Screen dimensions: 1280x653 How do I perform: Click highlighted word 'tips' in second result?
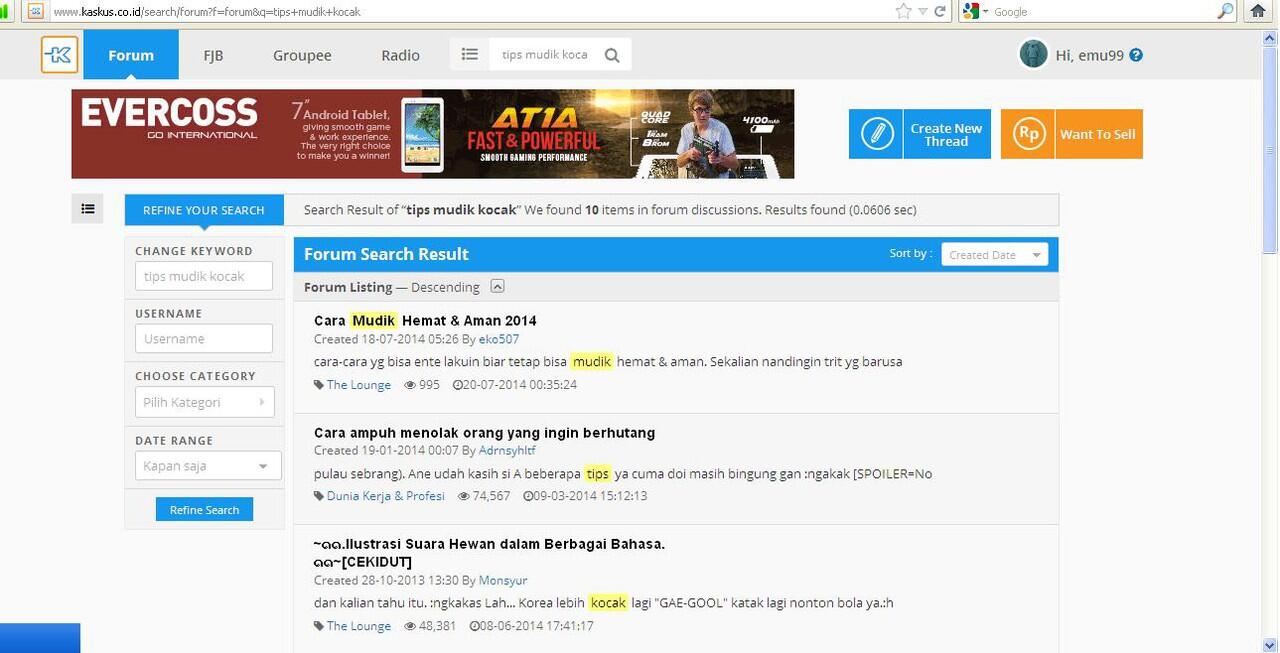[598, 474]
